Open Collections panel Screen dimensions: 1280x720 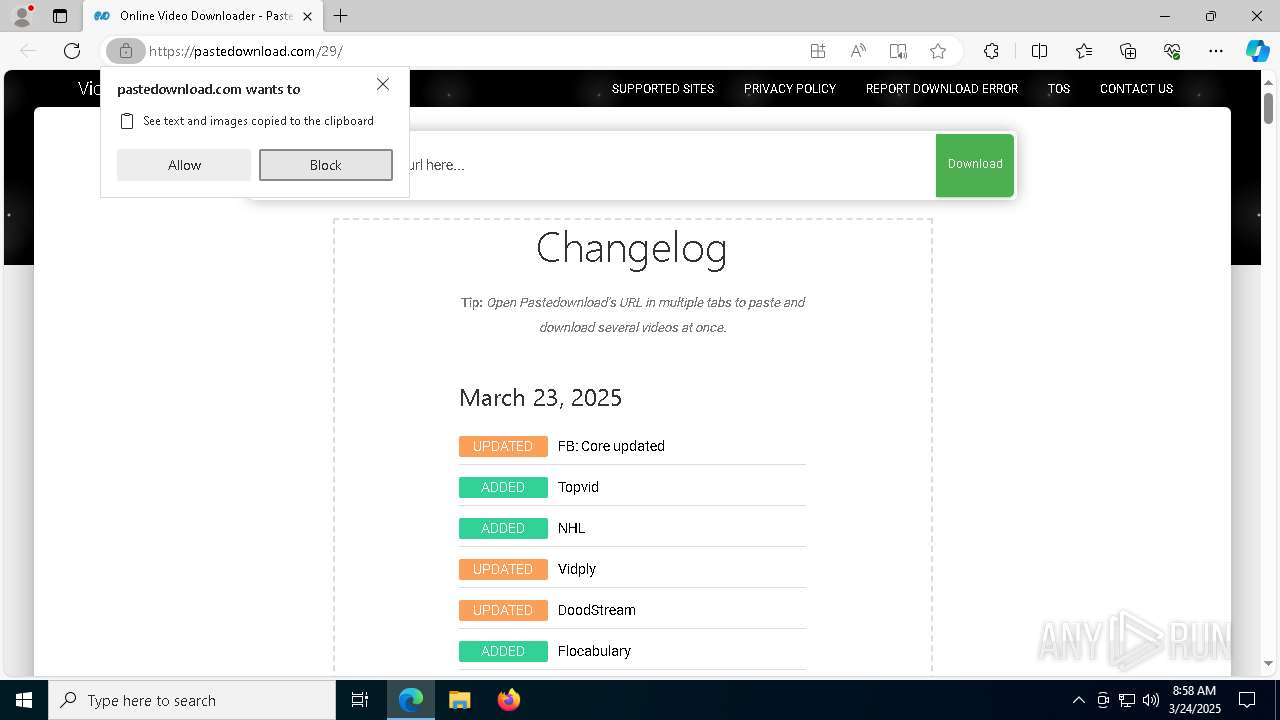click(1128, 51)
